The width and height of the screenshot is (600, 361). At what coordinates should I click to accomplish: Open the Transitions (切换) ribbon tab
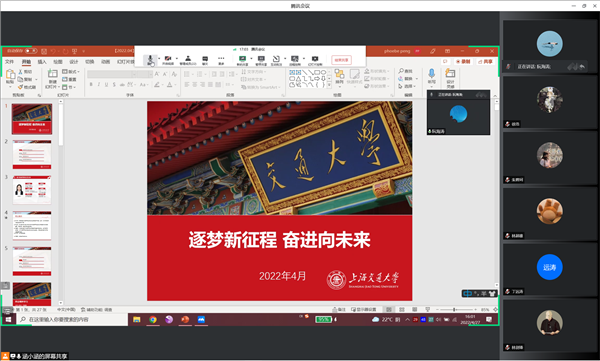coord(90,62)
